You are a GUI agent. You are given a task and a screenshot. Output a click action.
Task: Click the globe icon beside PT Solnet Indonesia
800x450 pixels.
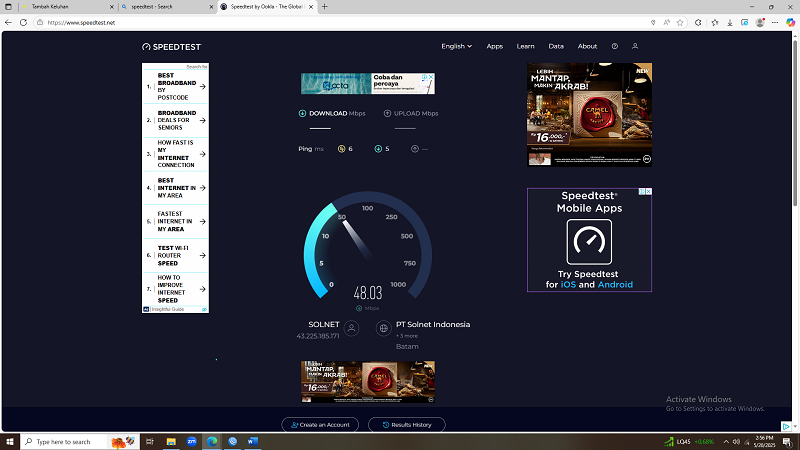click(x=384, y=328)
